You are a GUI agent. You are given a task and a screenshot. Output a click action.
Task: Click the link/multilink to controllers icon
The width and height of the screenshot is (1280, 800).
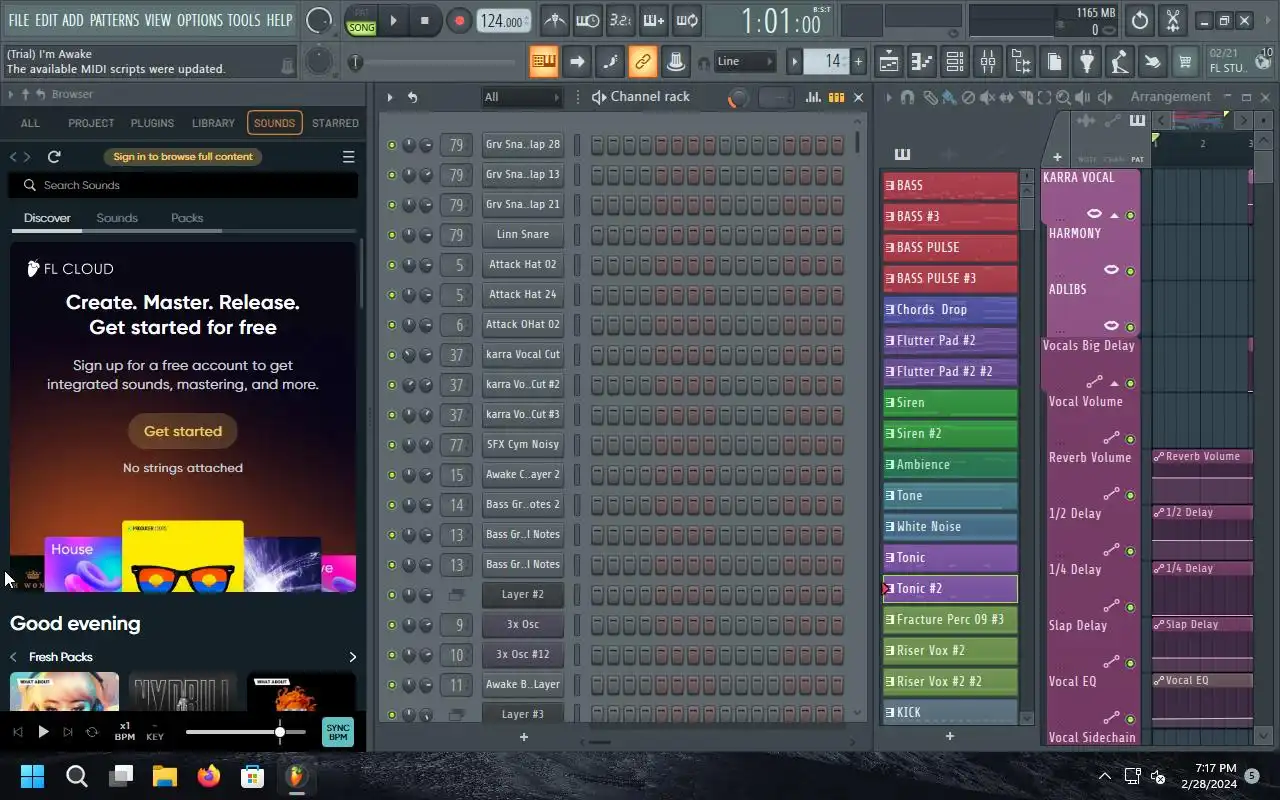coord(643,61)
